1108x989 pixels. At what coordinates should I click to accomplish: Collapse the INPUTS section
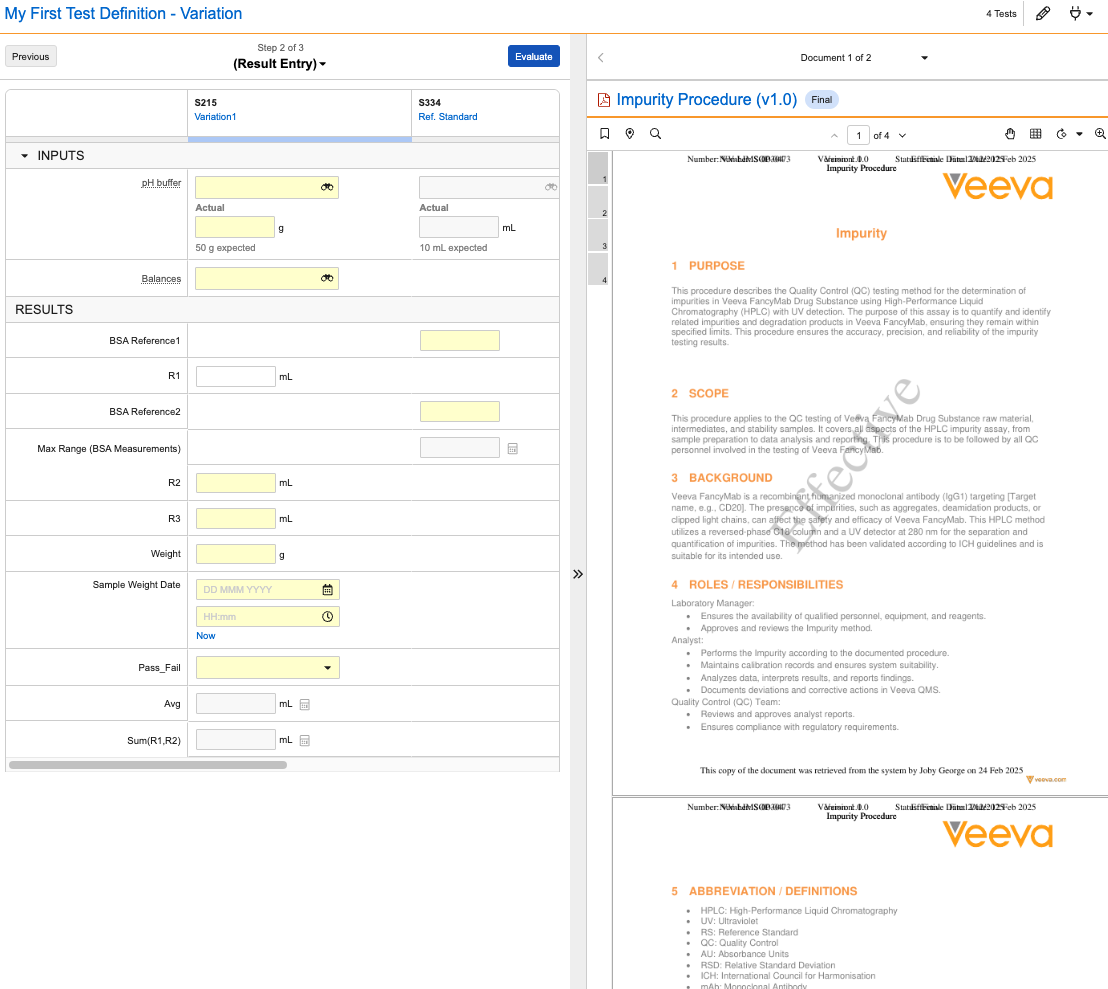coord(25,155)
